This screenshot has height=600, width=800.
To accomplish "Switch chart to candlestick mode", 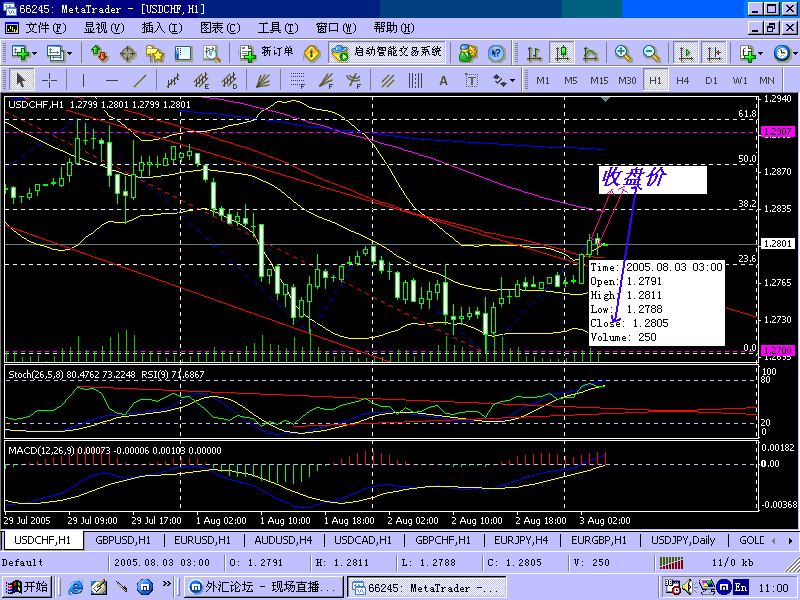I will click(x=563, y=53).
